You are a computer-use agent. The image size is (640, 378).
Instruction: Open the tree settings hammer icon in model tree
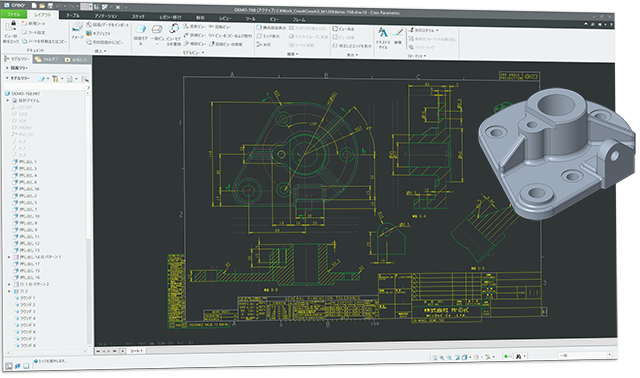[x=55, y=78]
